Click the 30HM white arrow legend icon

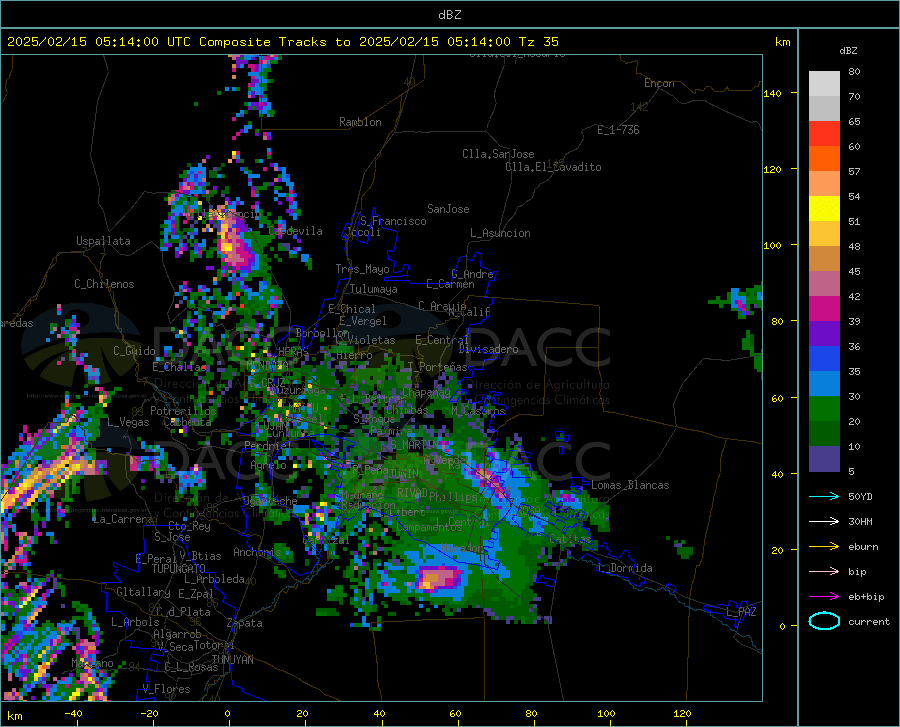click(x=824, y=522)
